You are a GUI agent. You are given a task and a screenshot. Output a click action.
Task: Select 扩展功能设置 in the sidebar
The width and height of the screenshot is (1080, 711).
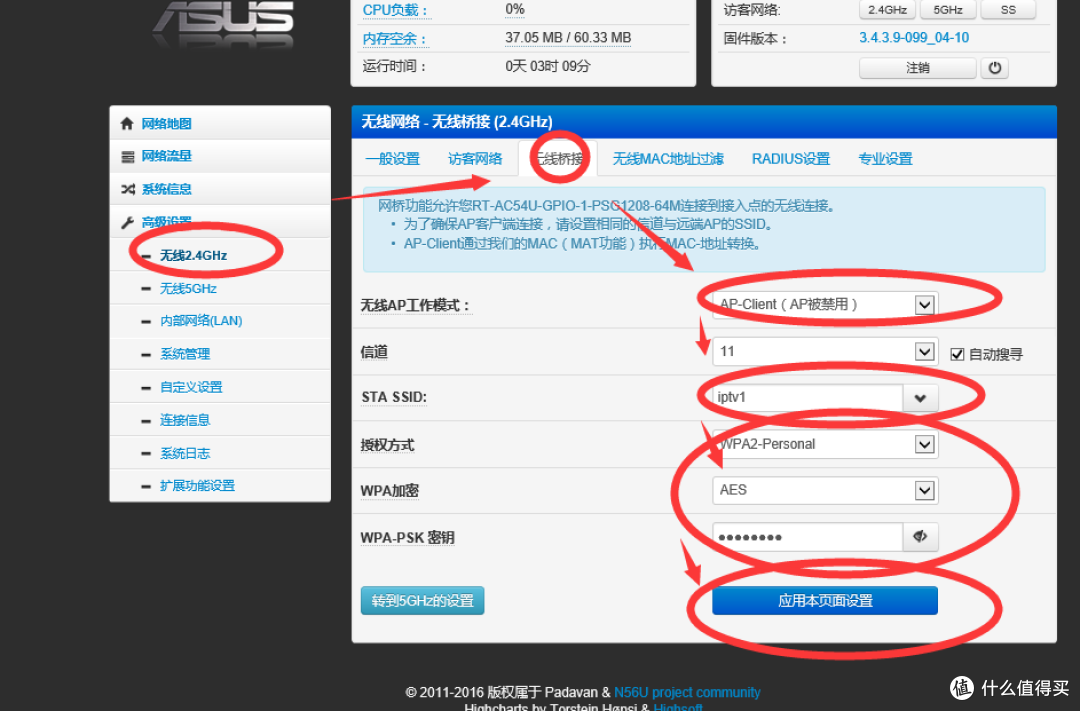click(197, 486)
